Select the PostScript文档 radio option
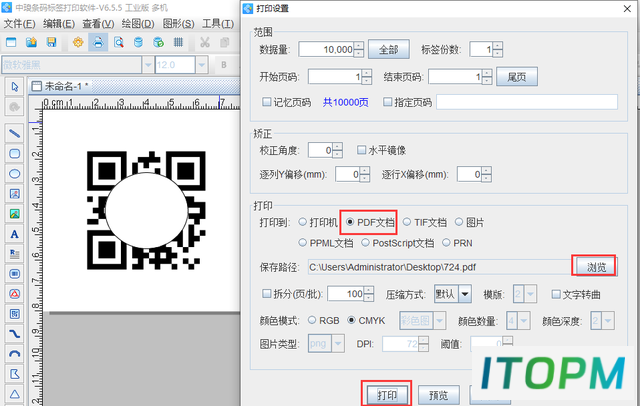The height and width of the screenshot is (406, 640). click(x=365, y=243)
